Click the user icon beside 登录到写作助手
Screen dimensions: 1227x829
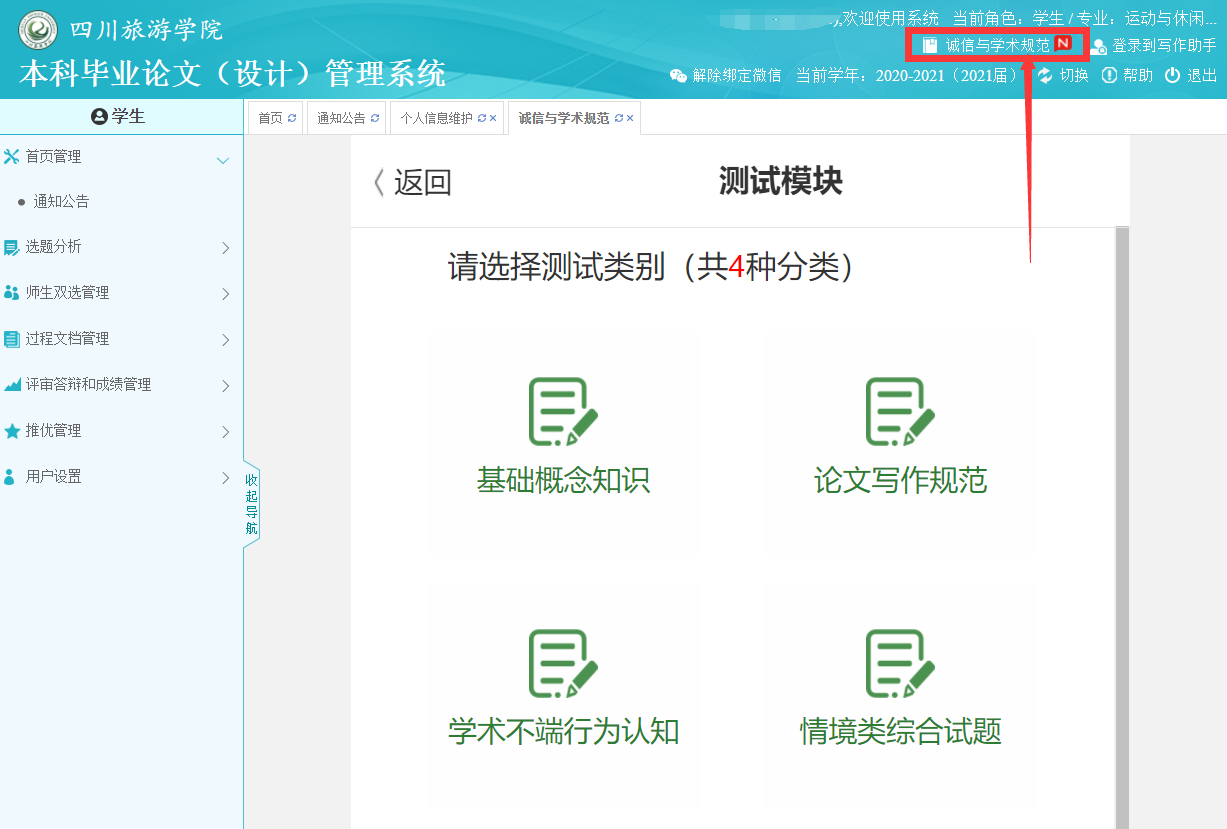[1099, 46]
